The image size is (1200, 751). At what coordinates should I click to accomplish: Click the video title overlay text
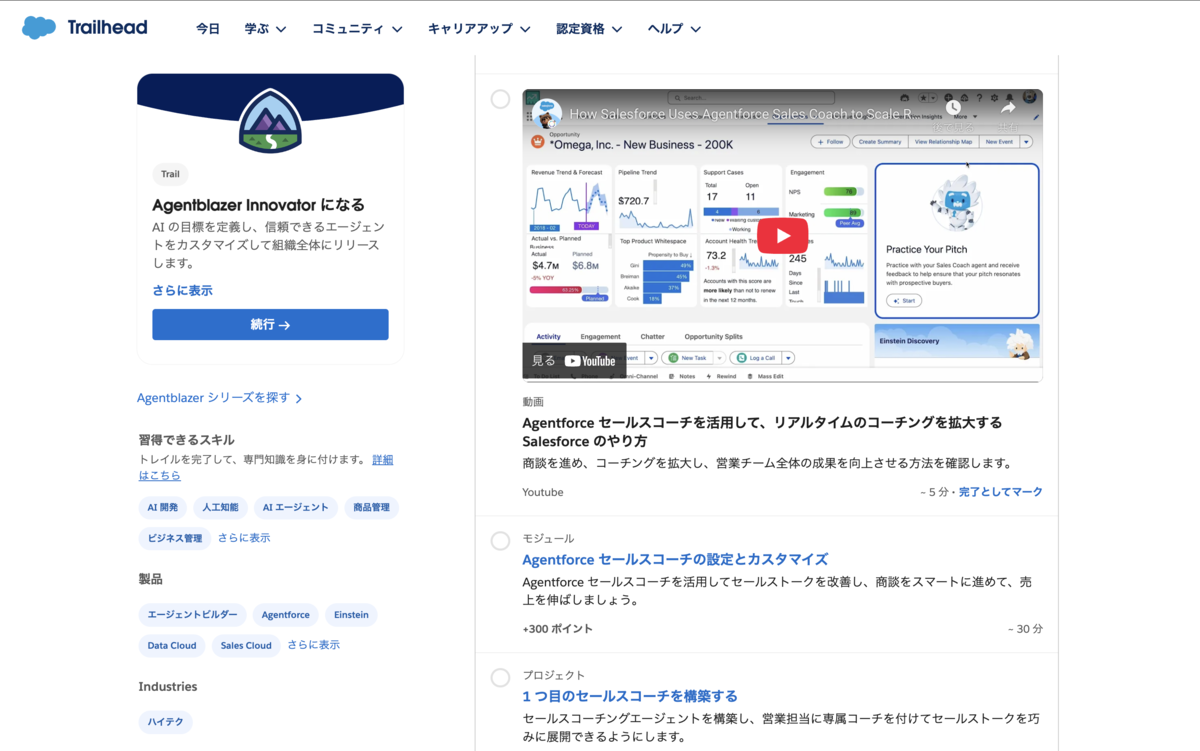pyautogui.click(x=740, y=114)
